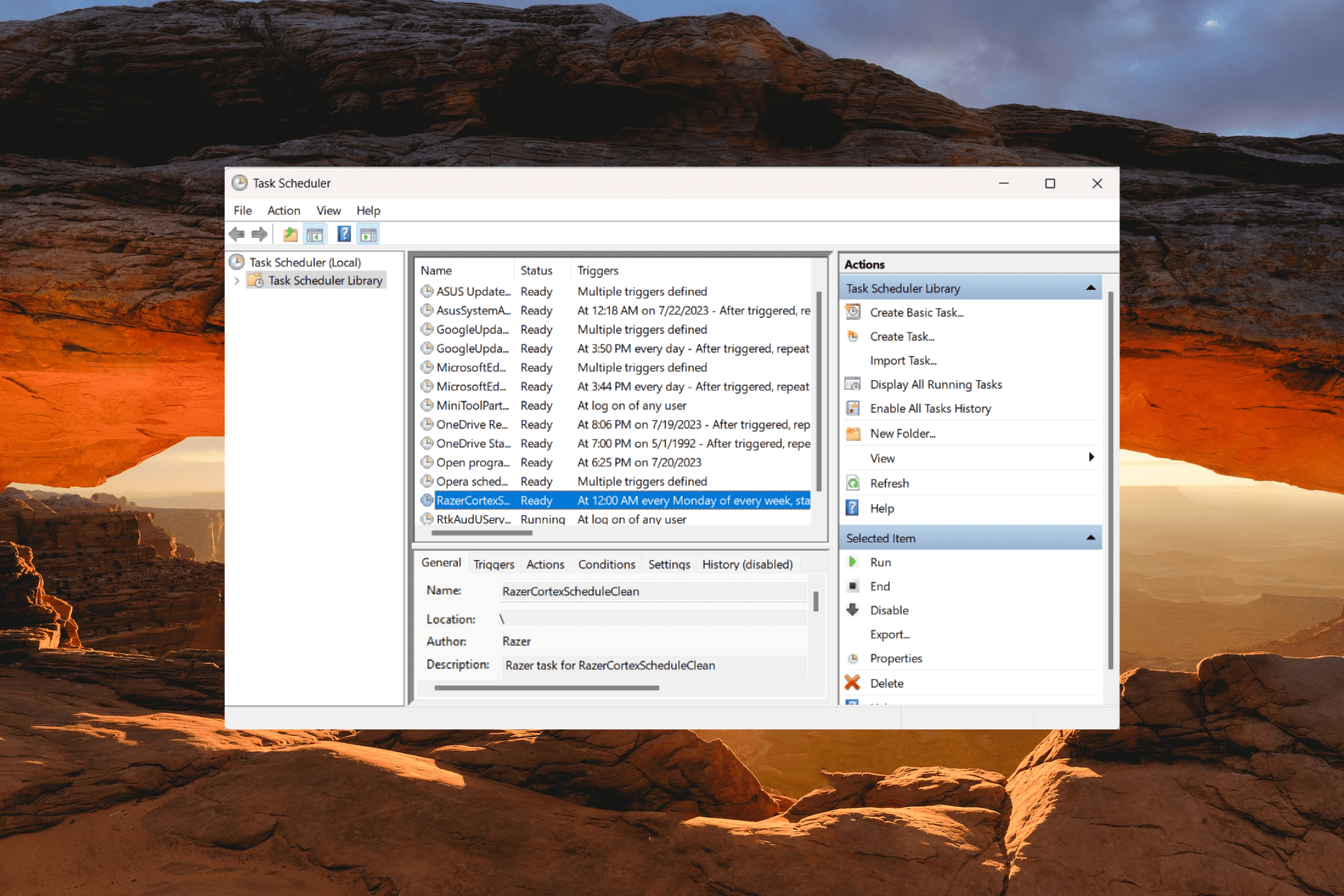
Task: Click the red Delete X icon
Action: 853,682
